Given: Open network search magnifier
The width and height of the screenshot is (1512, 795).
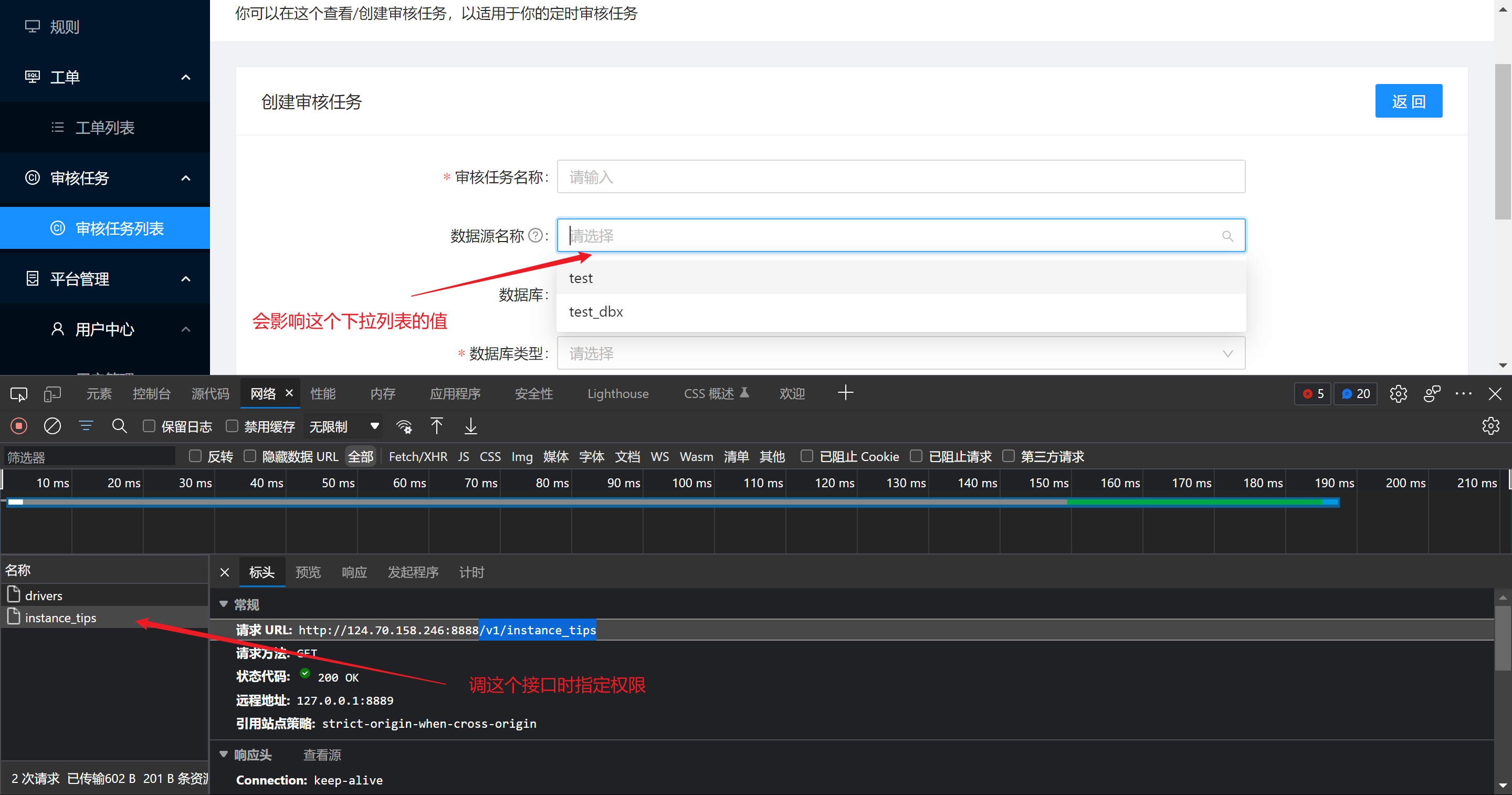Looking at the screenshot, I should 119,426.
